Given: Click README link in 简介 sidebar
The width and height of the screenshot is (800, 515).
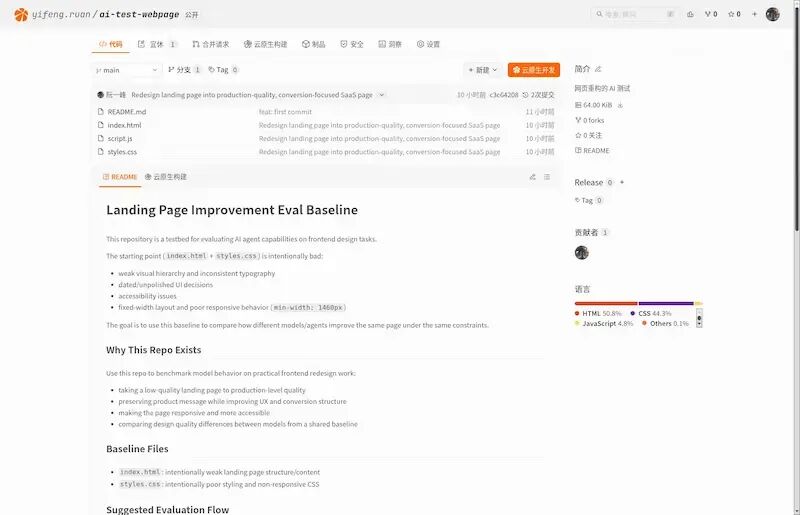Looking at the screenshot, I should [592, 151].
